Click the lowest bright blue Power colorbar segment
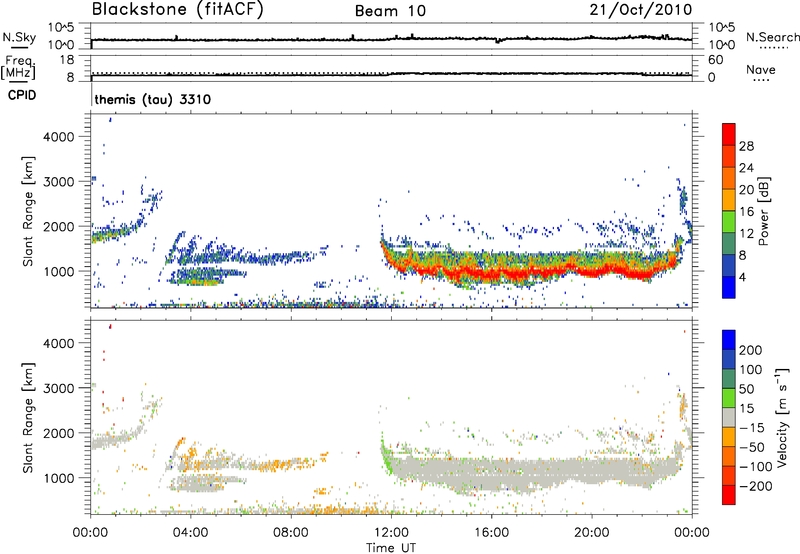This screenshot has width=800, height=554. click(x=729, y=287)
